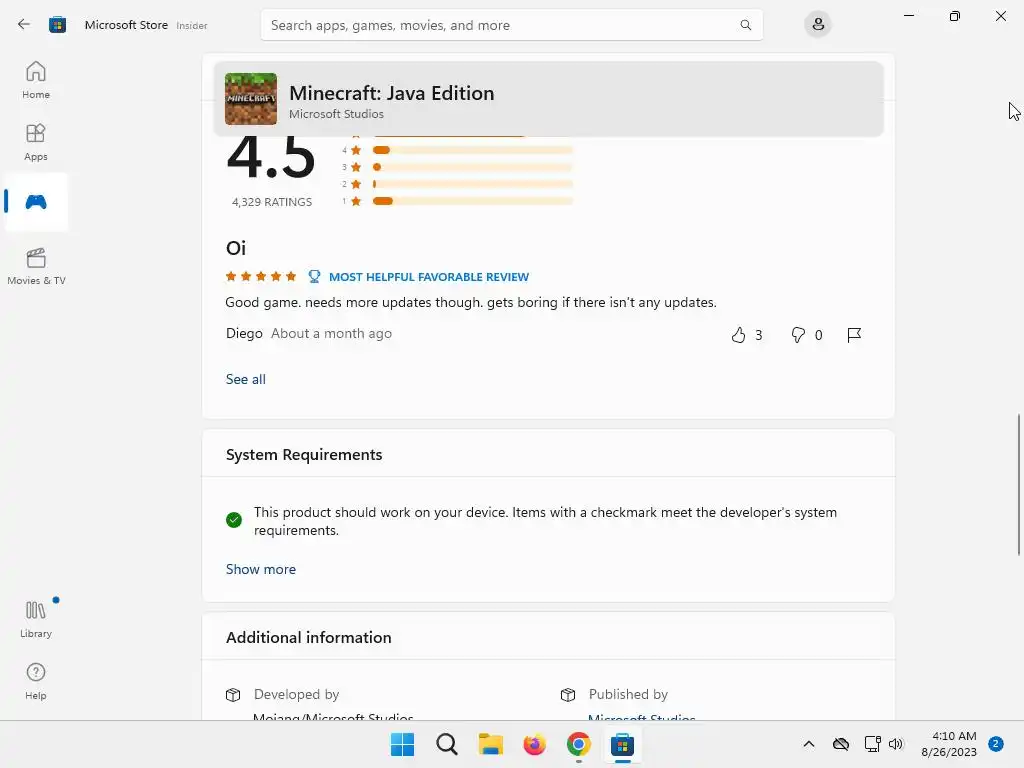
Task: Report Diego's review with flag icon
Action: (854, 335)
